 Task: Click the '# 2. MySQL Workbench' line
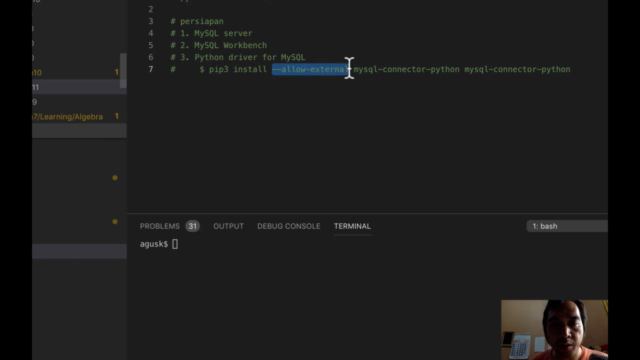[x=219, y=45]
